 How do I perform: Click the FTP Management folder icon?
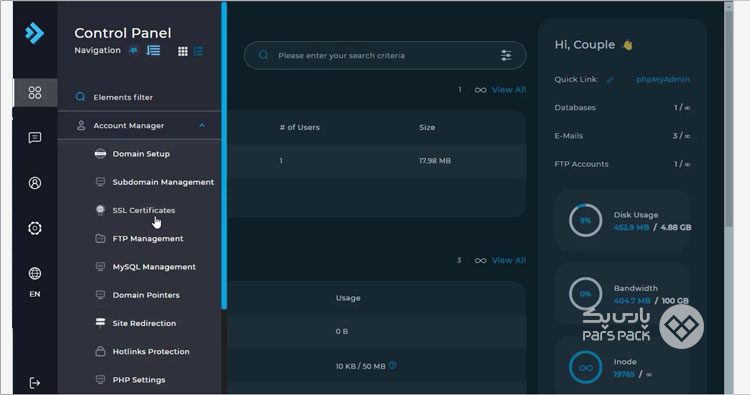tap(100, 238)
